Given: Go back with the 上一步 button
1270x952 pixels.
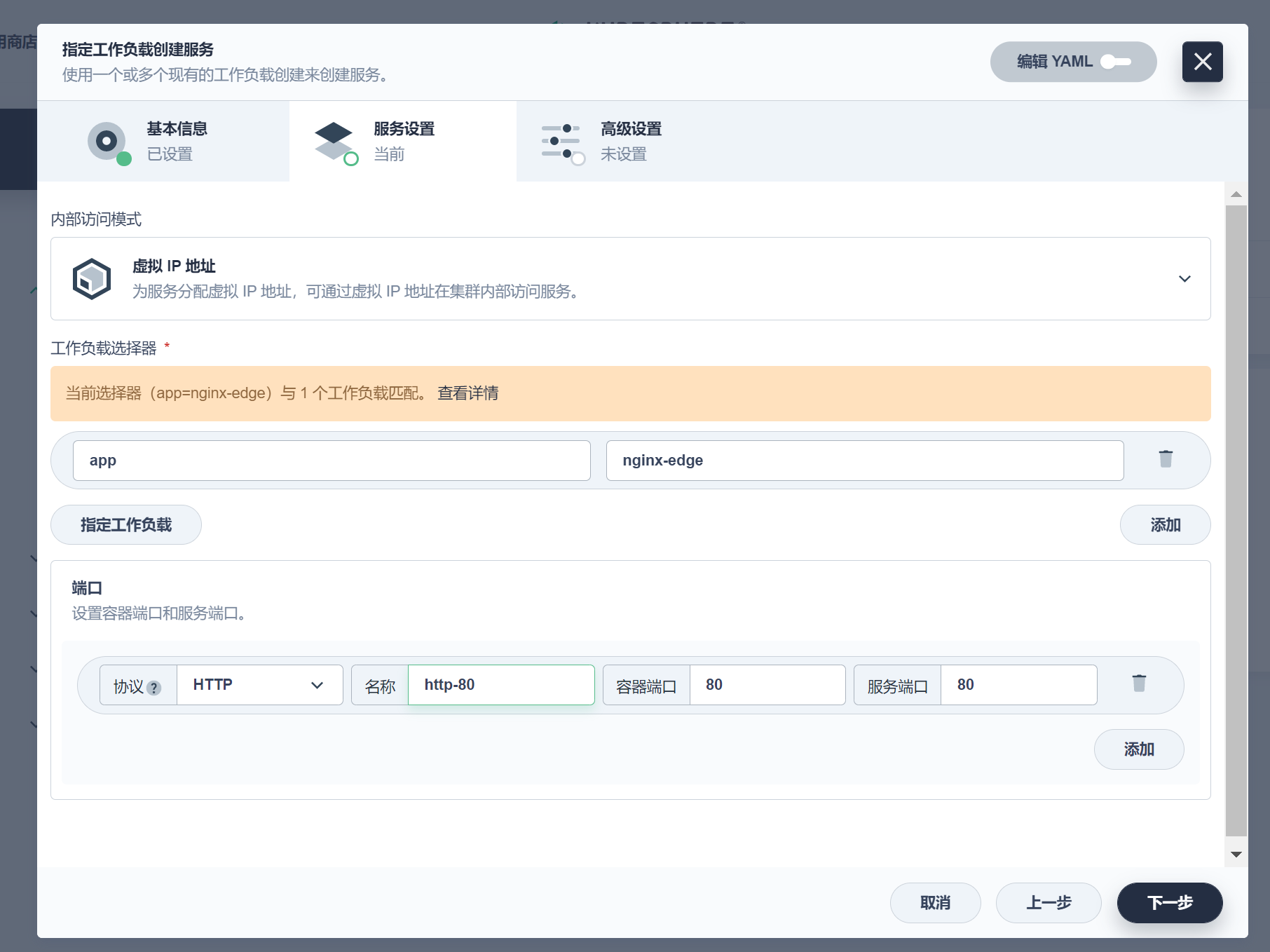Looking at the screenshot, I should (1049, 903).
